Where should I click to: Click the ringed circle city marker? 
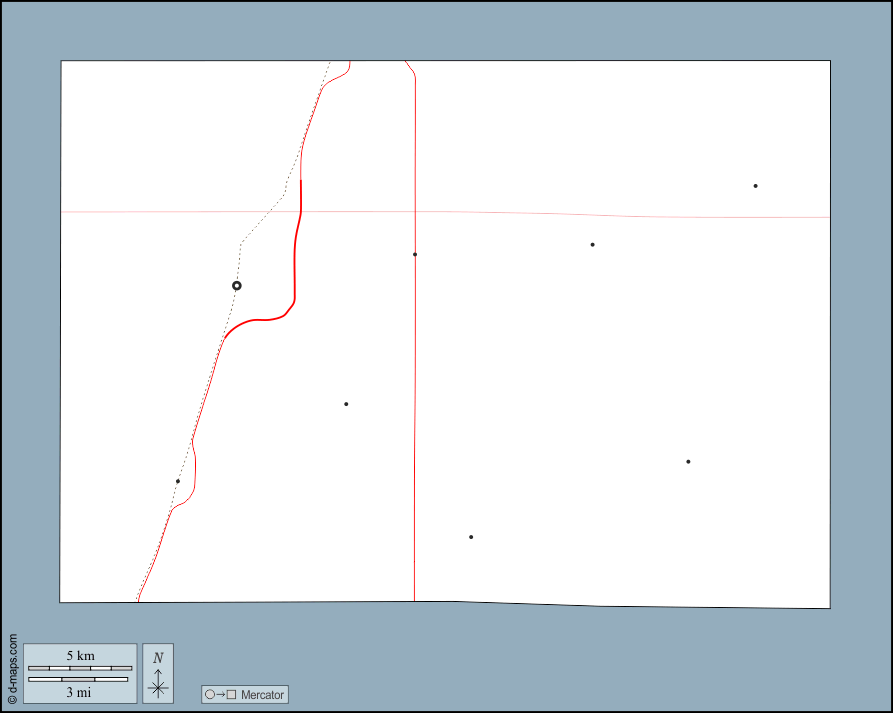tap(237, 286)
